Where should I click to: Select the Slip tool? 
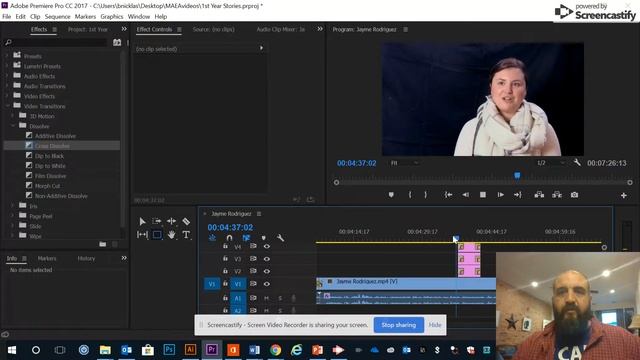(142, 235)
